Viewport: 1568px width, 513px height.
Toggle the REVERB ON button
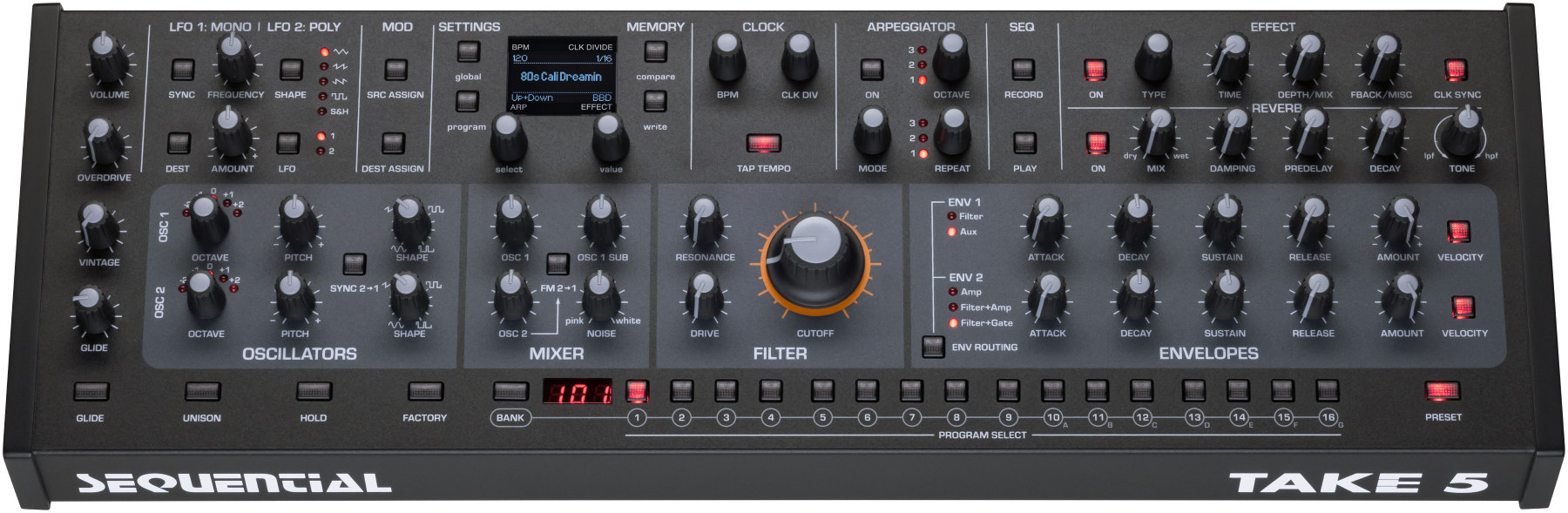1098,143
